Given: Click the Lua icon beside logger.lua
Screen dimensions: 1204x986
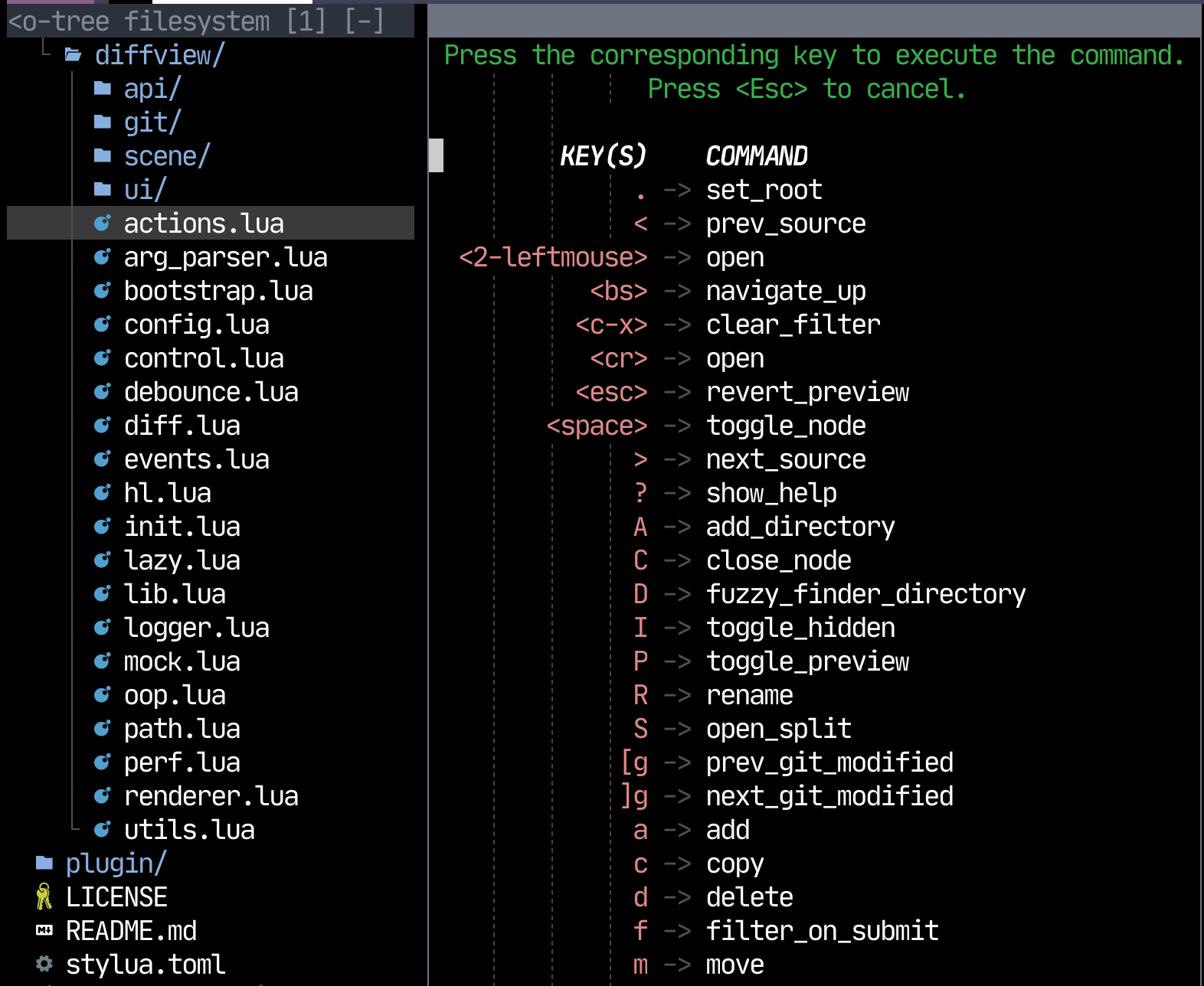Looking at the screenshot, I should 103,628.
